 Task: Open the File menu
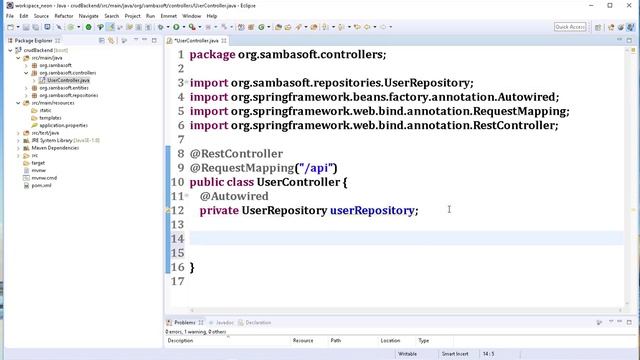click(10, 16)
